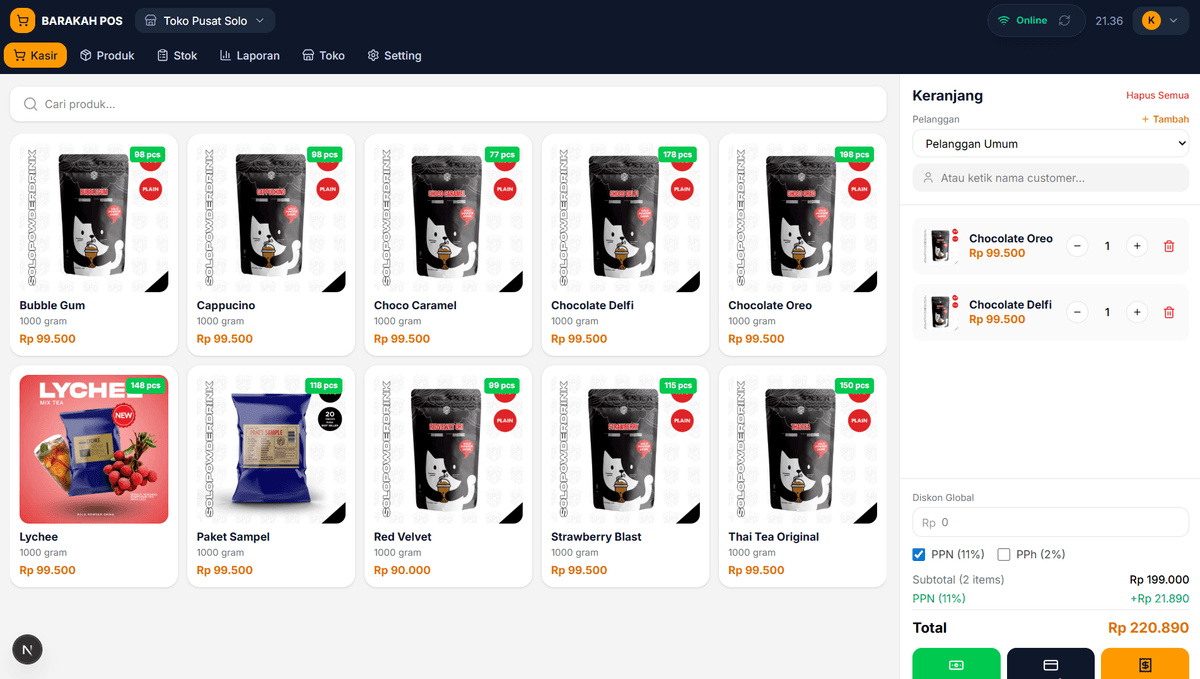Decrease Chocolate Delfi quantity with minus
Image resolution: width=1200 pixels, height=679 pixels.
tap(1077, 312)
